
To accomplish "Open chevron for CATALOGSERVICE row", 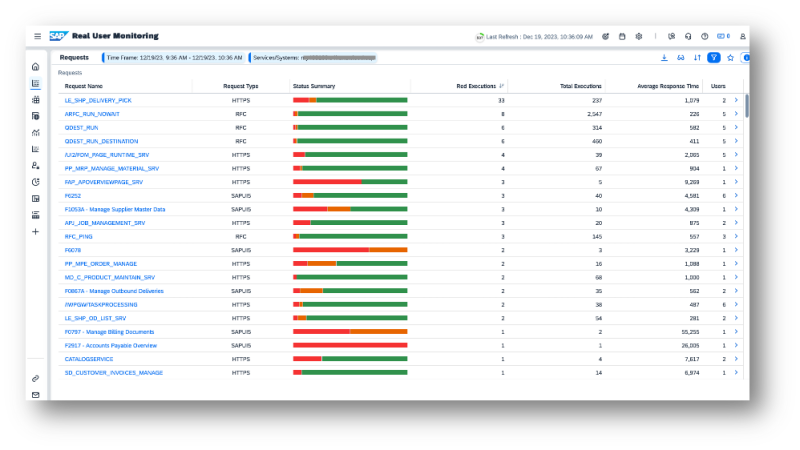I will point(736,359).
